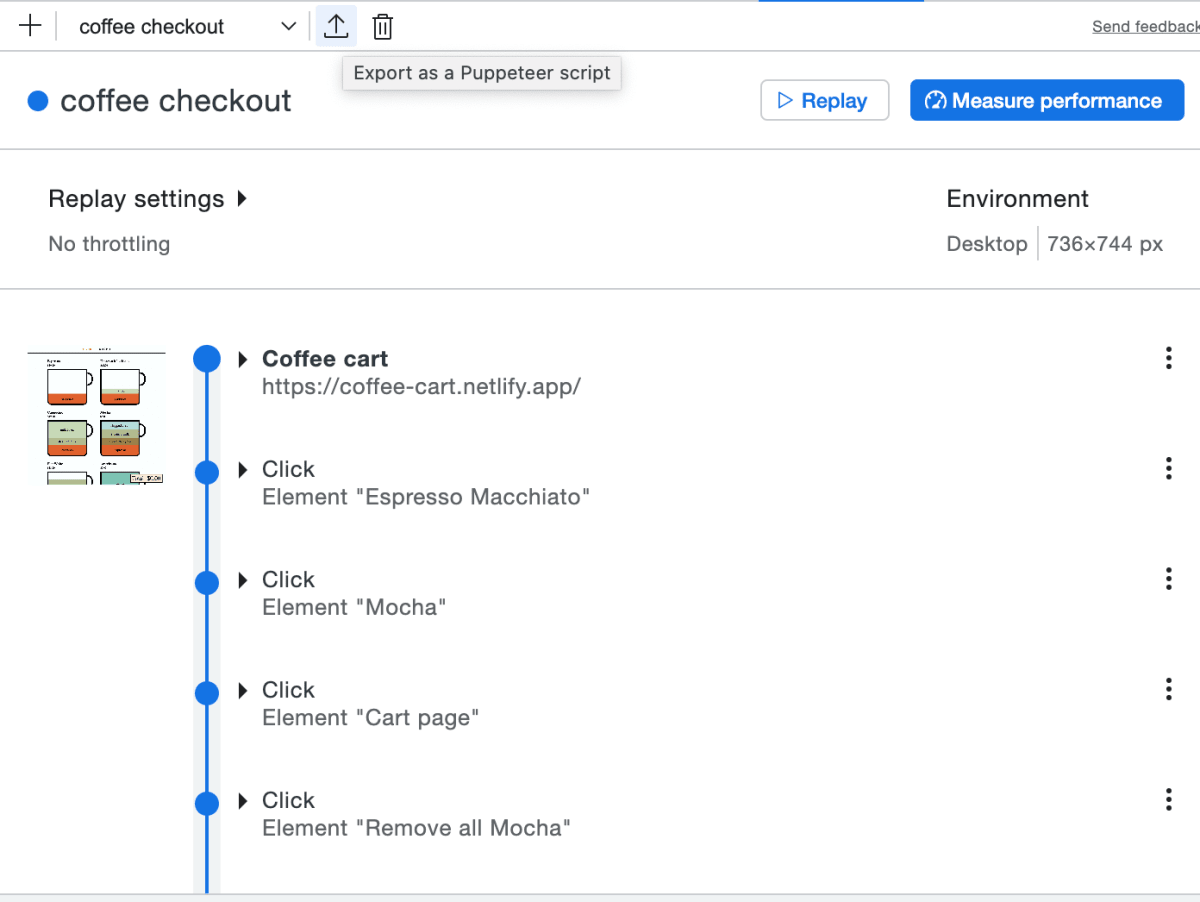Expand the Coffee cart step details
Image resolution: width=1200 pixels, height=902 pixels.
pyautogui.click(x=243, y=359)
